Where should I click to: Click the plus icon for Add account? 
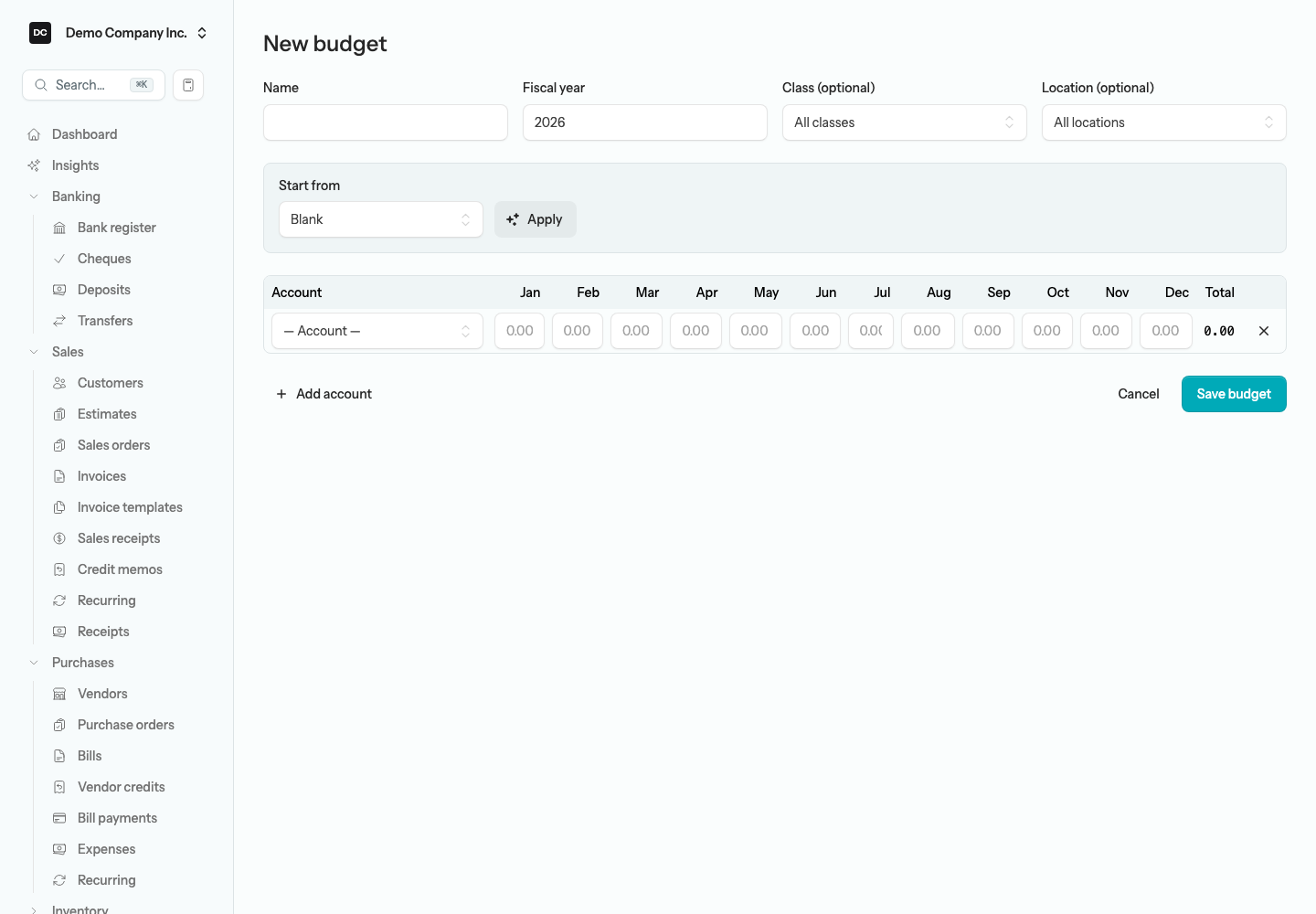281,394
